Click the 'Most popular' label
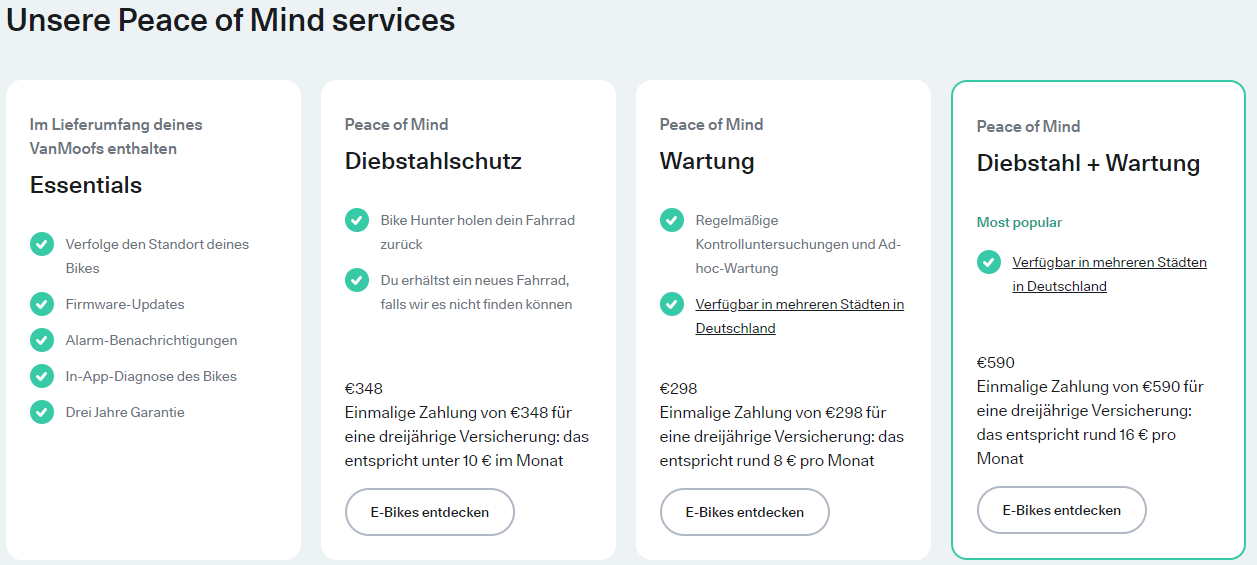The image size is (1257, 565). click(1019, 222)
